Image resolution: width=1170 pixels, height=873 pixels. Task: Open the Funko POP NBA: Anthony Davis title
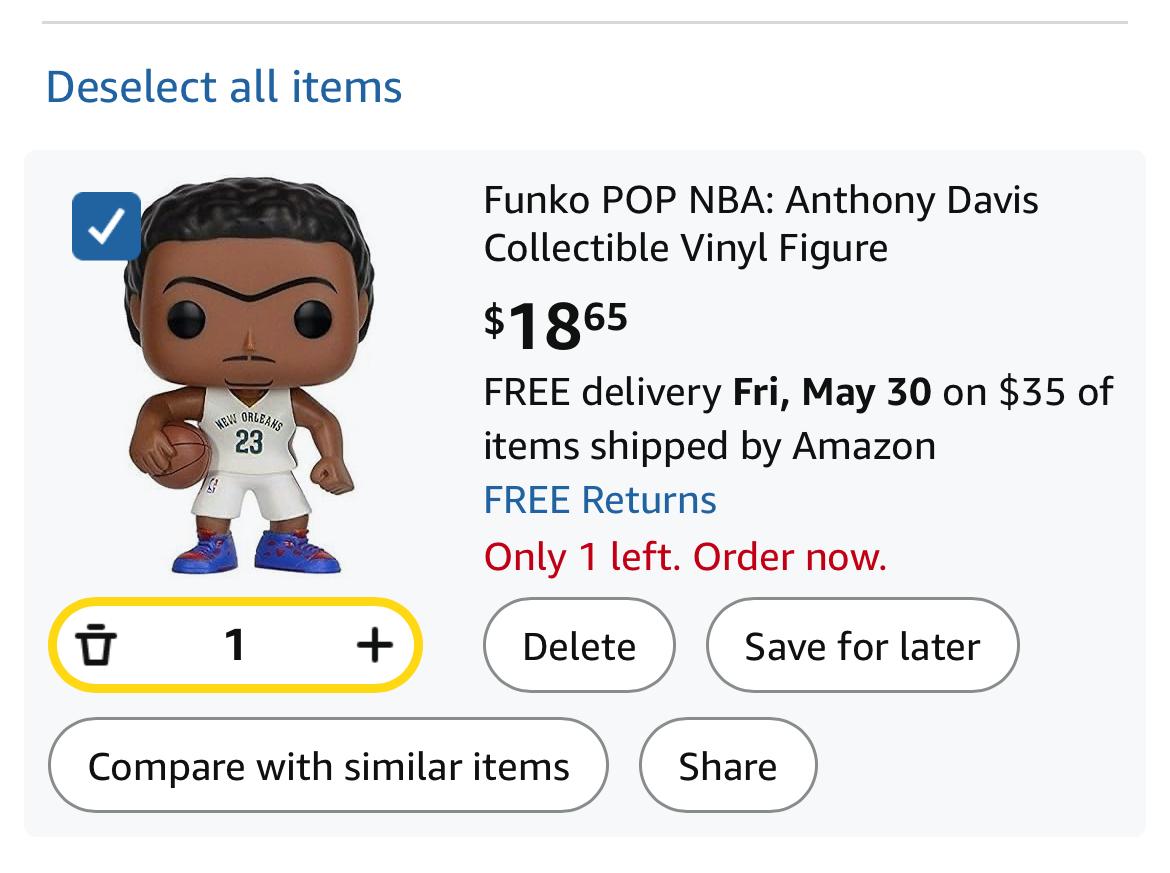click(761, 200)
